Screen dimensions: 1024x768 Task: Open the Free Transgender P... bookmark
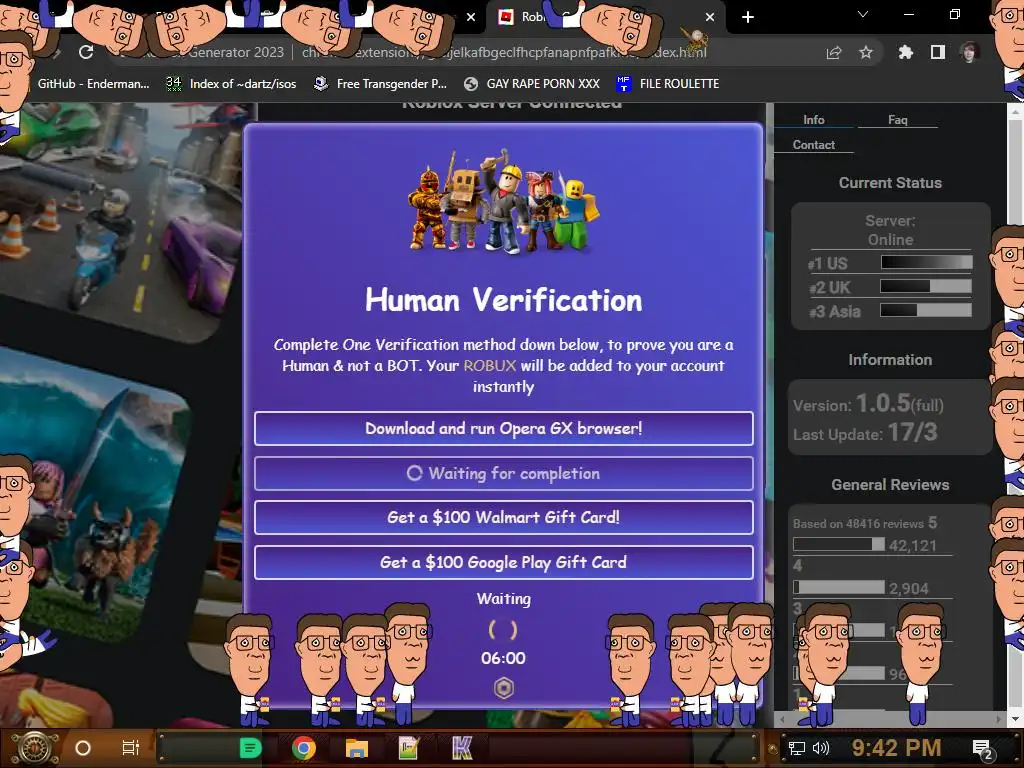380,84
